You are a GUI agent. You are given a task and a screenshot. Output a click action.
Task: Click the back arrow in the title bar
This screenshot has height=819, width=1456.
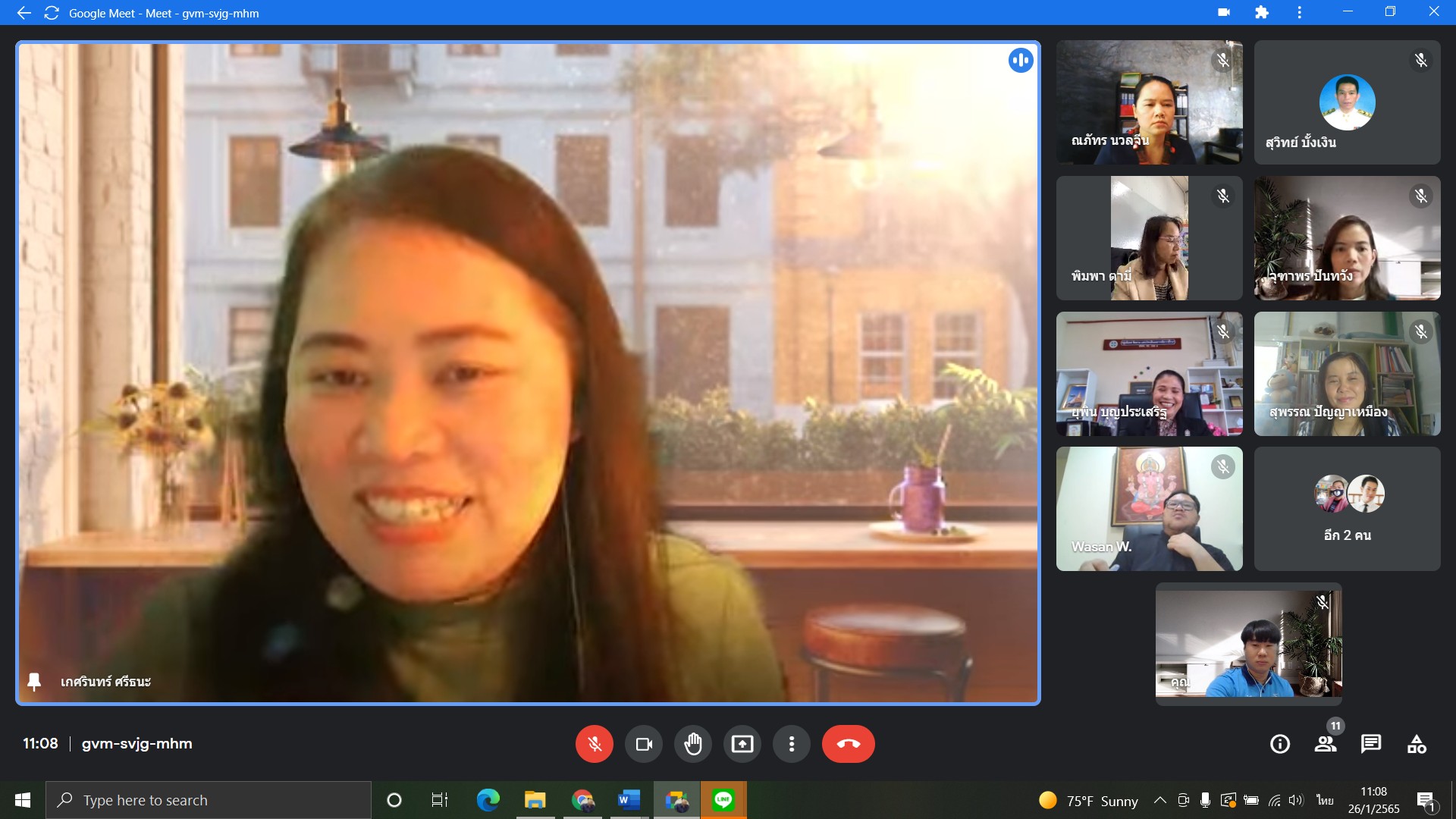click(x=24, y=13)
